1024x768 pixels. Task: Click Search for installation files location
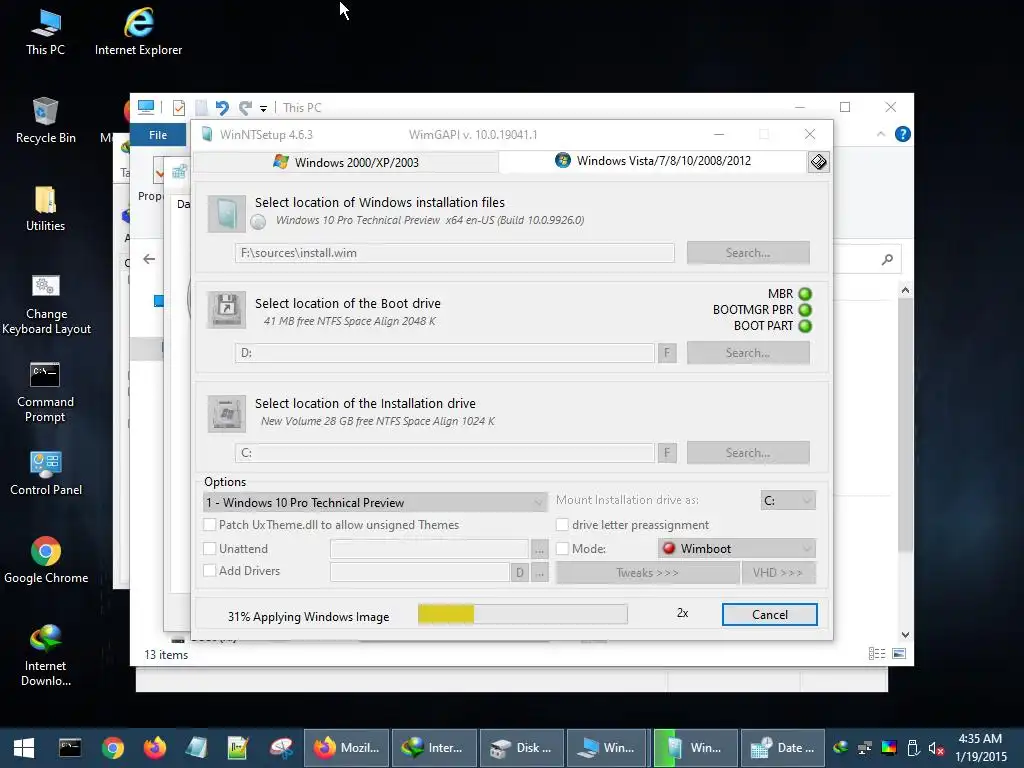pos(748,253)
